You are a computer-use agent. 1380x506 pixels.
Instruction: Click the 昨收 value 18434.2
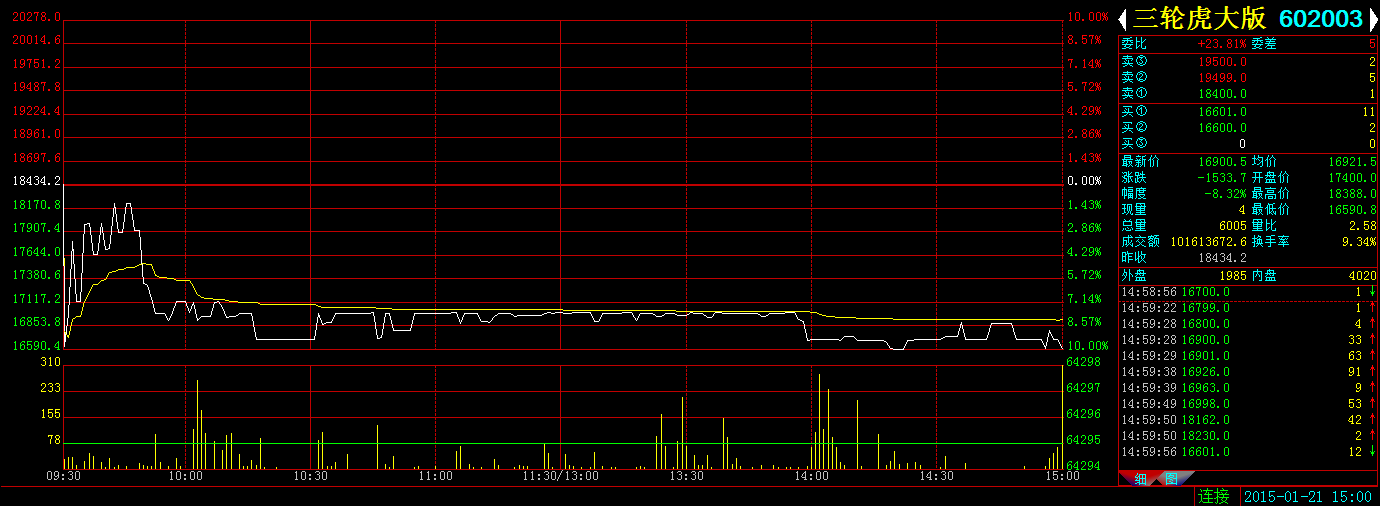[1222, 258]
